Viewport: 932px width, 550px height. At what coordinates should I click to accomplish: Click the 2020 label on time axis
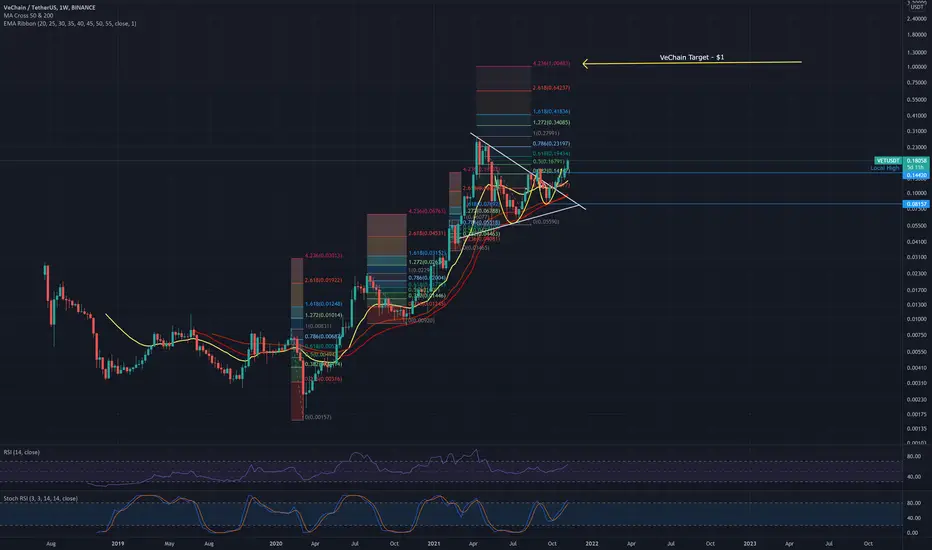(x=276, y=543)
